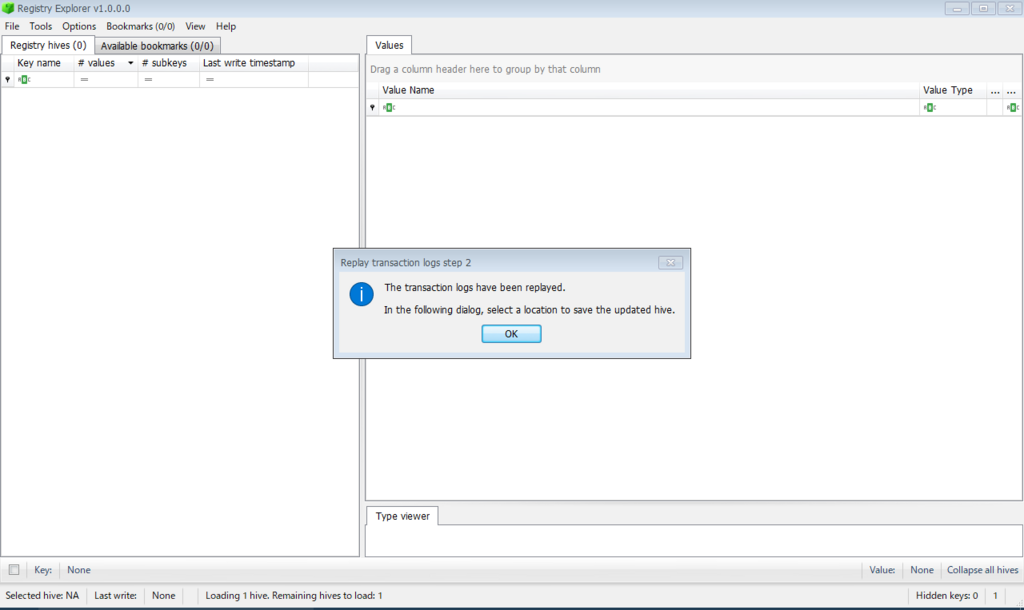Click the # values equals filter icon
The height and width of the screenshot is (610, 1024).
84,79
